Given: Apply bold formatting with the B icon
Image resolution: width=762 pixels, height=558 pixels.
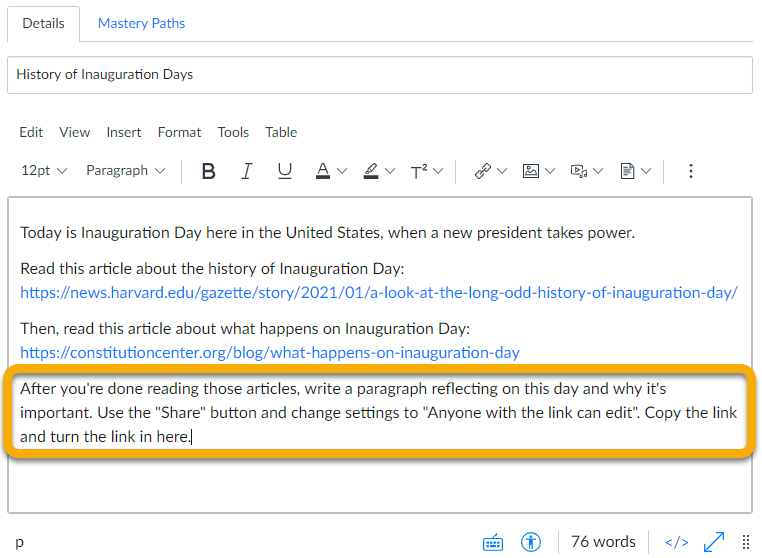Looking at the screenshot, I should tap(208, 171).
